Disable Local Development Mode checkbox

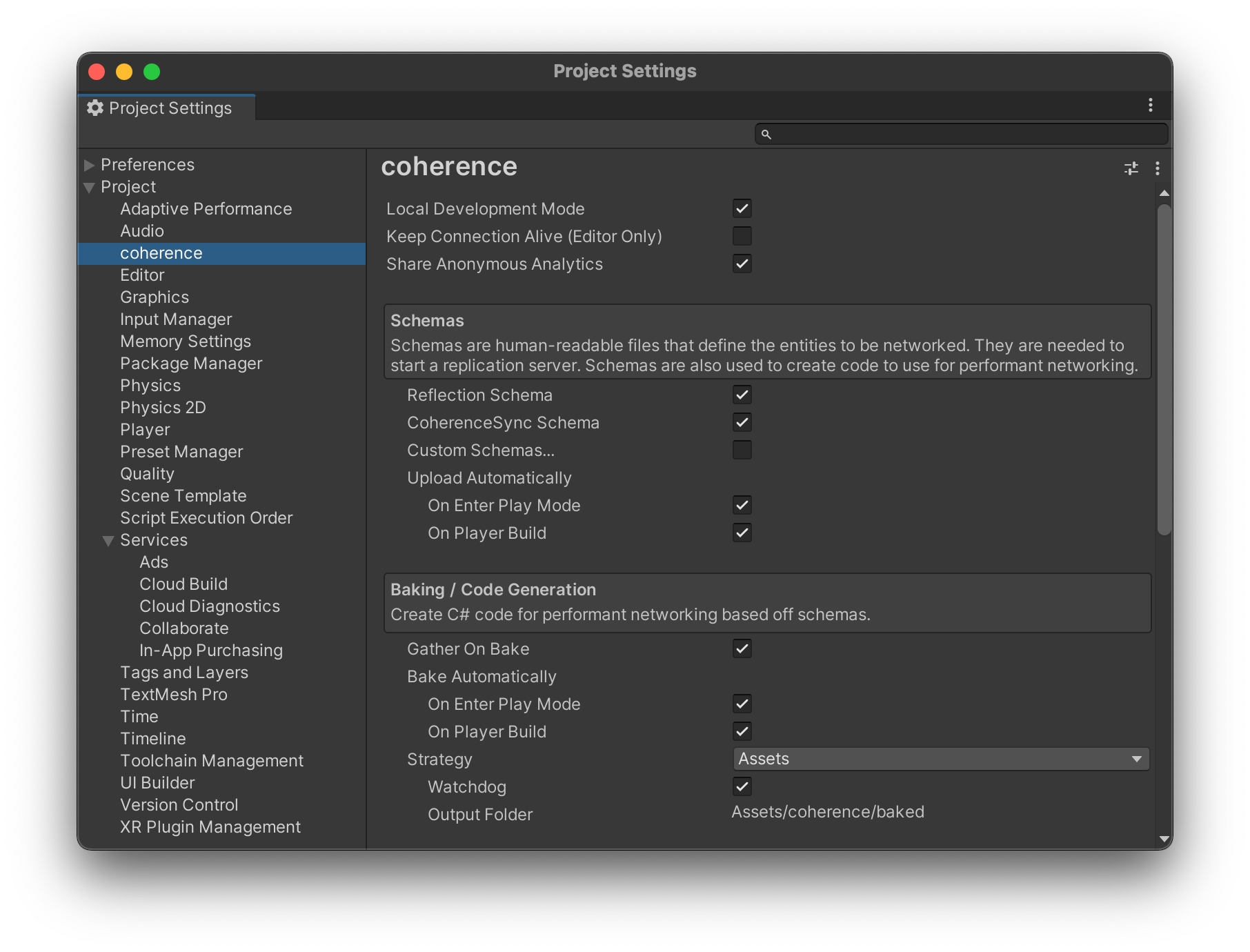742,208
